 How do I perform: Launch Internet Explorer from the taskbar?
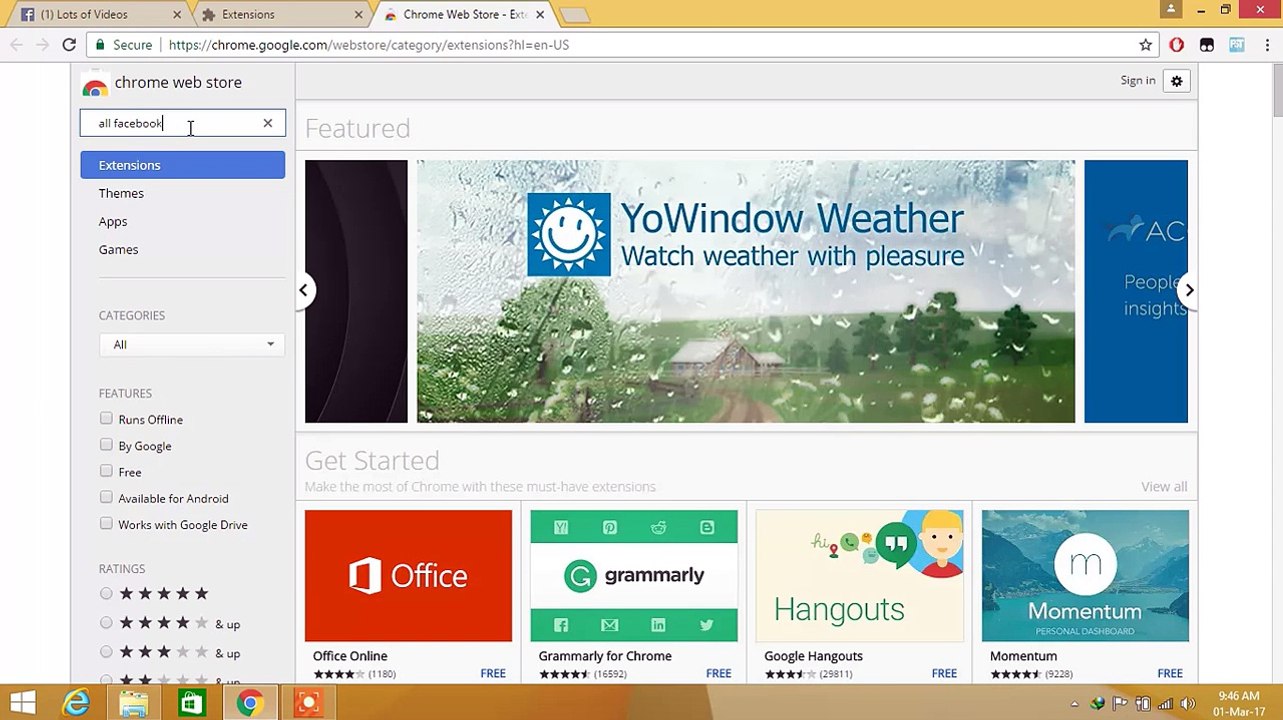[x=76, y=703]
